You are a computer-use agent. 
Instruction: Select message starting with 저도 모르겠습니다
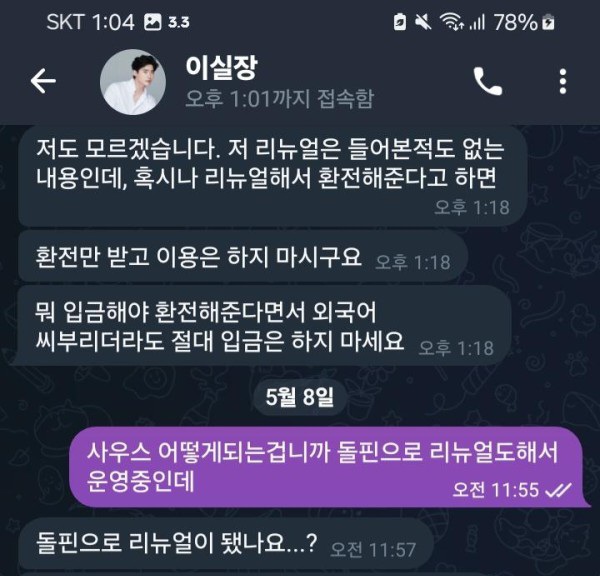(x=272, y=176)
